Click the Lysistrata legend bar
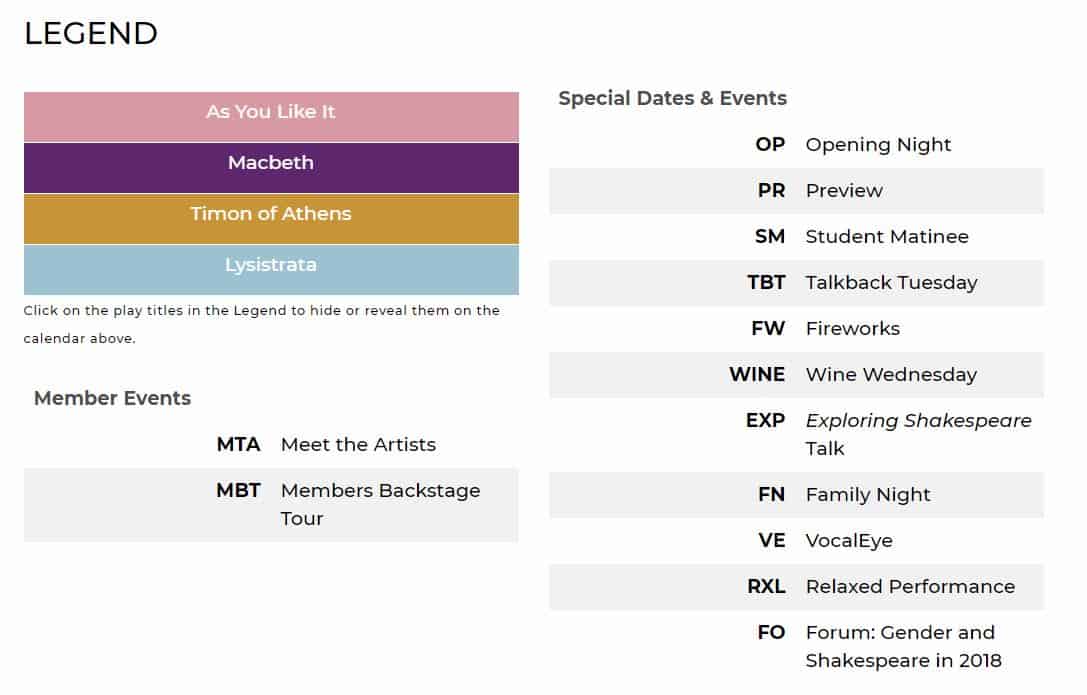This screenshot has height=695, width=1087. [x=271, y=270]
